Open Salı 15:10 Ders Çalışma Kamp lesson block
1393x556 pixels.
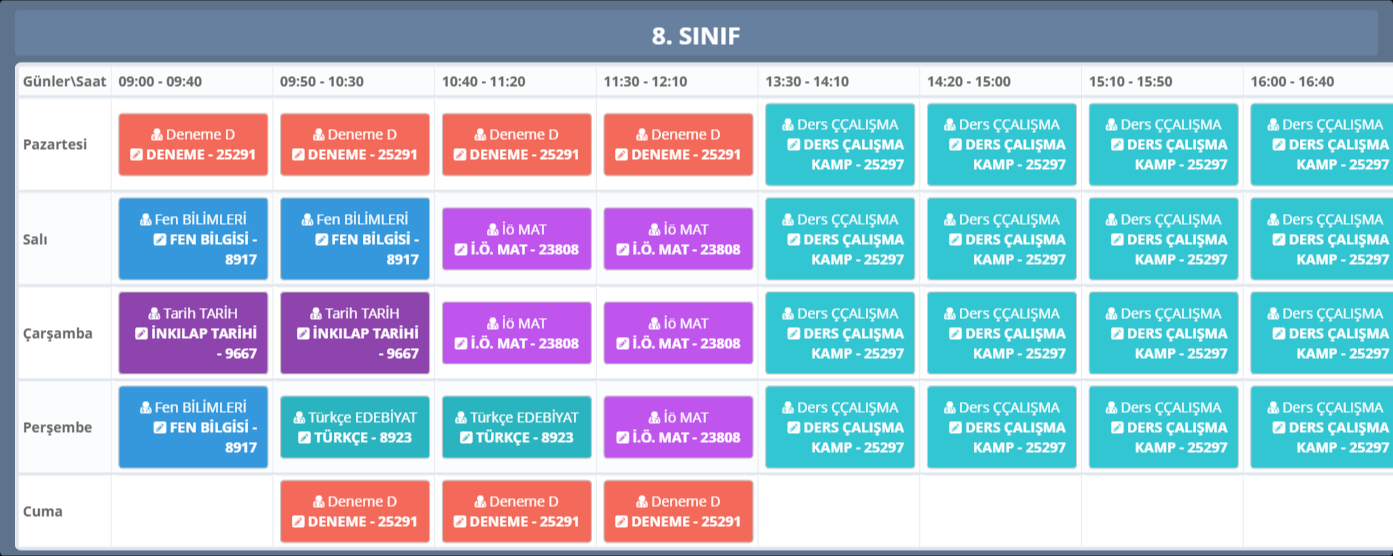(x=1163, y=239)
